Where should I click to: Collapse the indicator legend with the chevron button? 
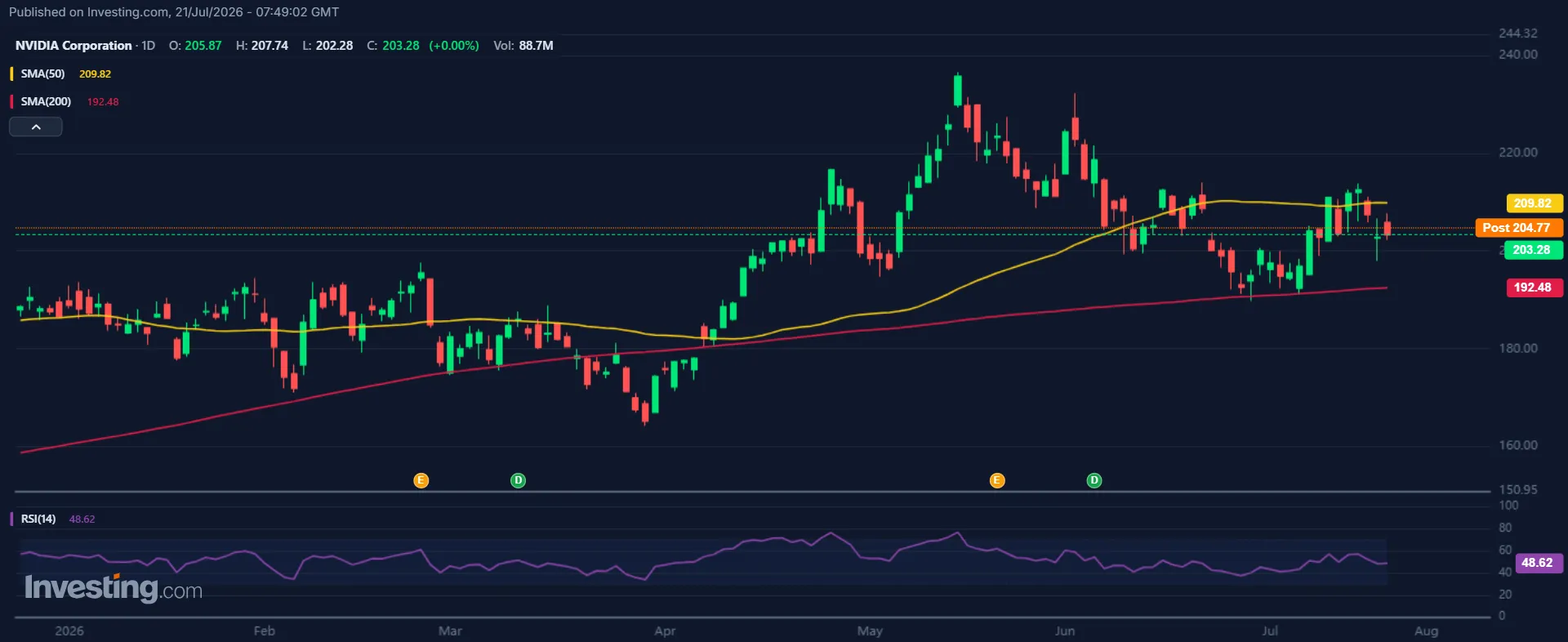36,127
